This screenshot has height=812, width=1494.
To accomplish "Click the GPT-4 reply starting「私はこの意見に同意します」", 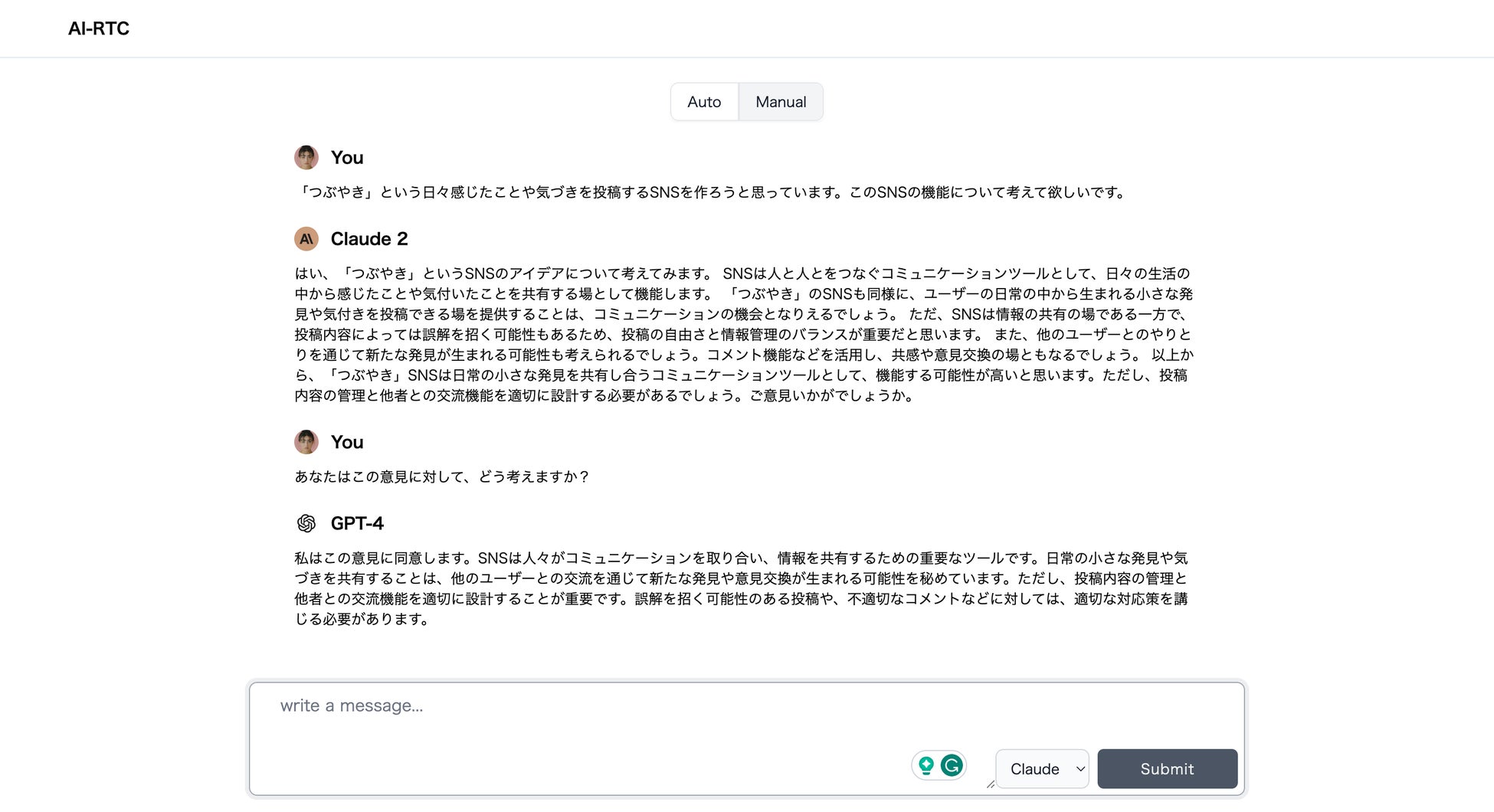I will click(742, 588).
